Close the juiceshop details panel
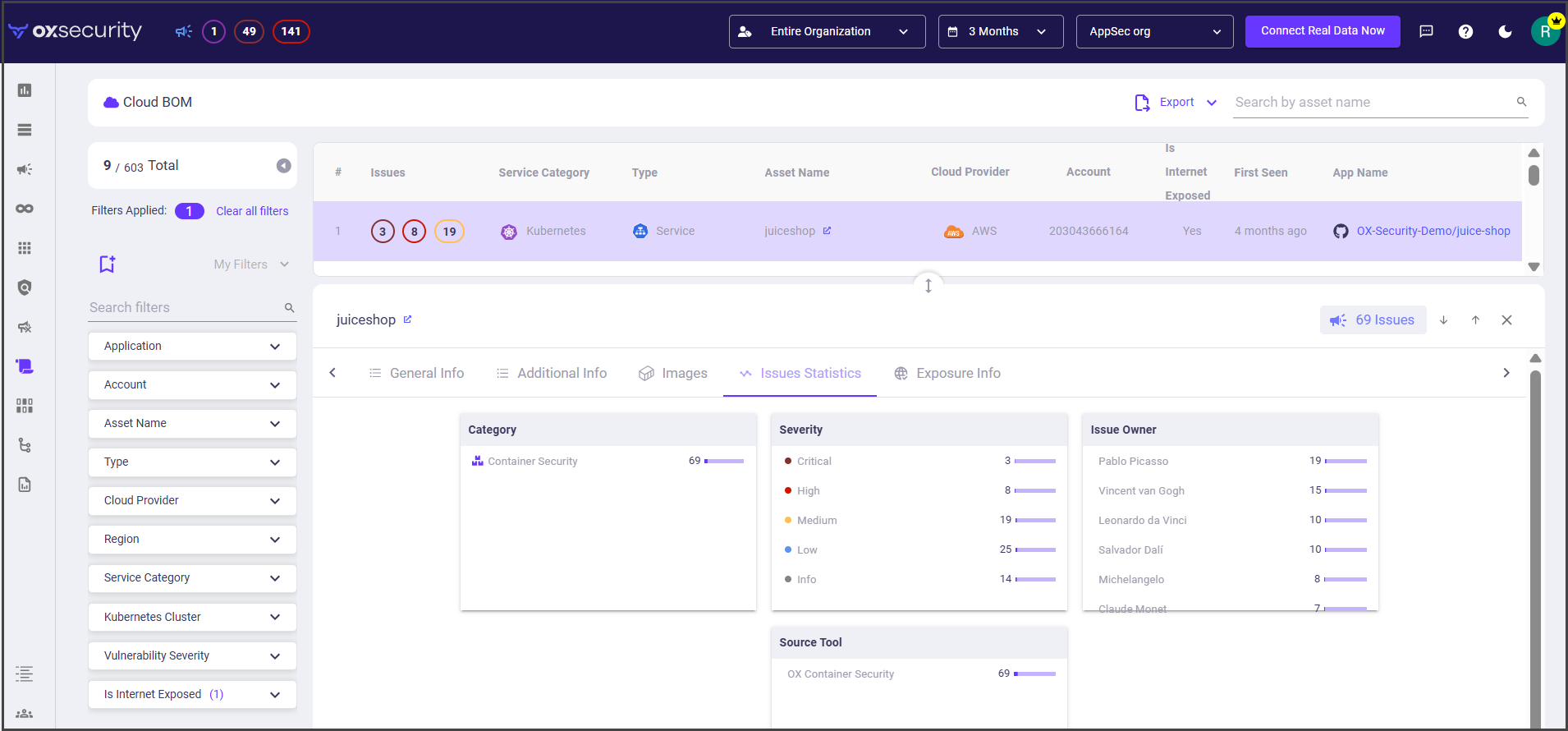The width and height of the screenshot is (1568, 731). (x=1506, y=320)
